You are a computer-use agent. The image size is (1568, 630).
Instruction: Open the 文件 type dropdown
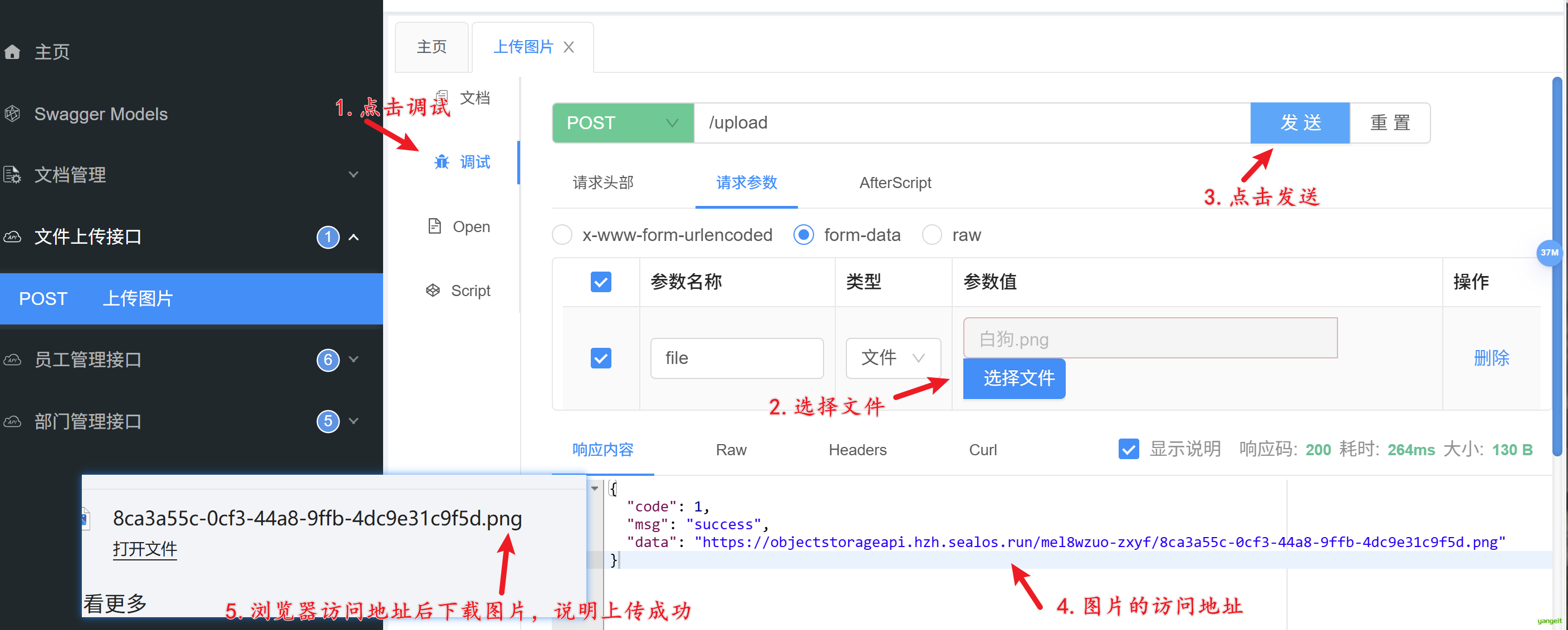(893, 358)
